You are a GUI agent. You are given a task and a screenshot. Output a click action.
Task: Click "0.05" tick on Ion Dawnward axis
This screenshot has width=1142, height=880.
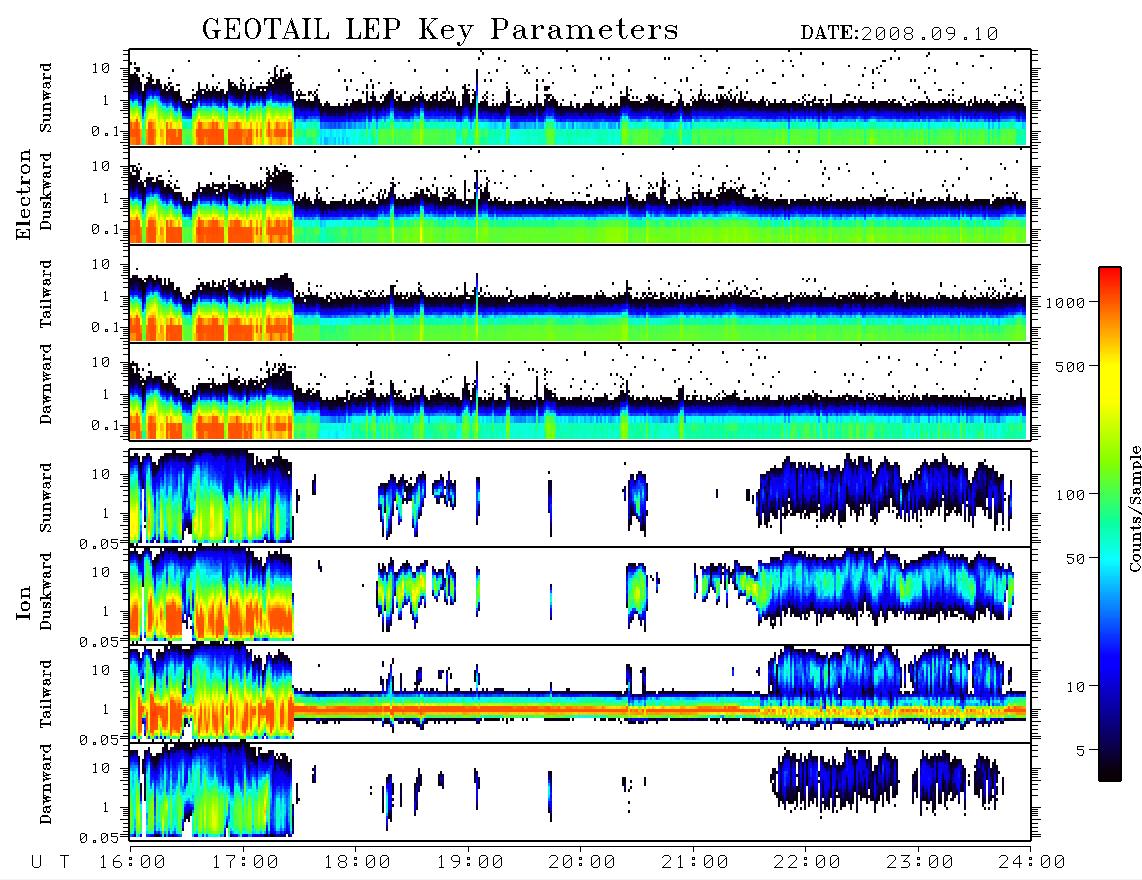pos(98,838)
